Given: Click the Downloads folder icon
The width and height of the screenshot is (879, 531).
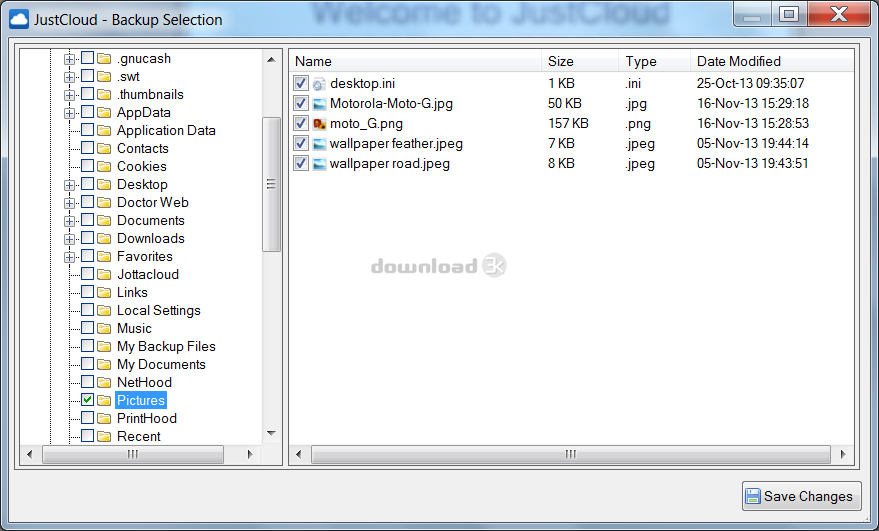Looking at the screenshot, I should tap(104, 238).
